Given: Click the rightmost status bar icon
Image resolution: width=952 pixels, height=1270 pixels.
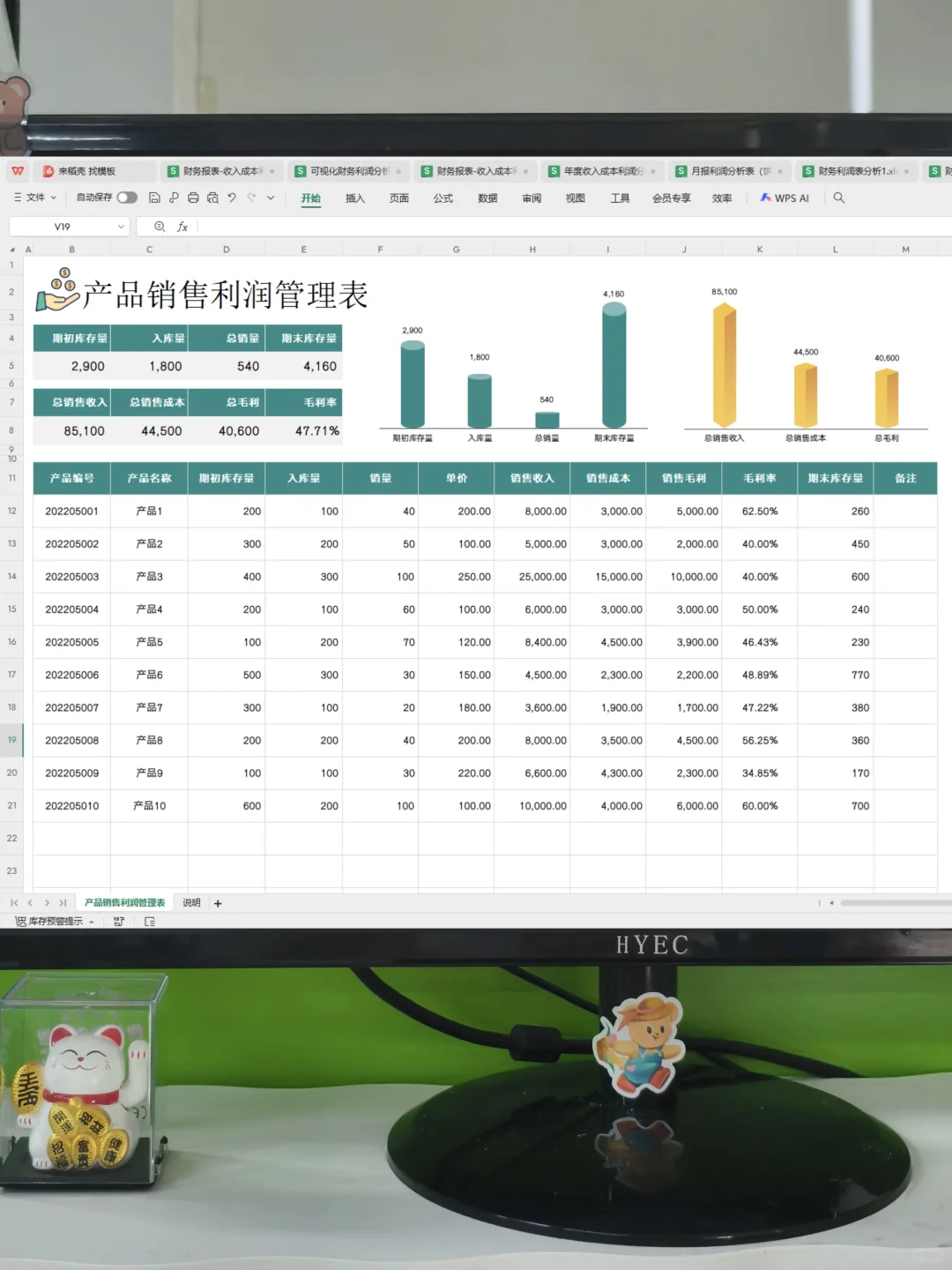Looking at the screenshot, I should (150, 922).
